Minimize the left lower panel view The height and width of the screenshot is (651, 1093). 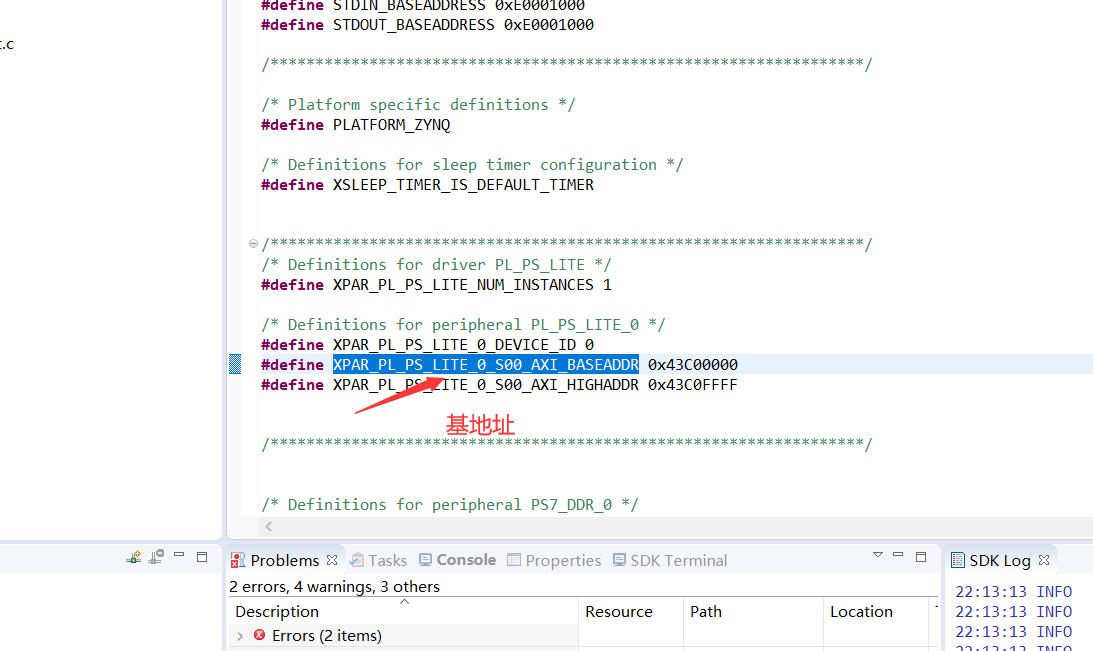179,555
